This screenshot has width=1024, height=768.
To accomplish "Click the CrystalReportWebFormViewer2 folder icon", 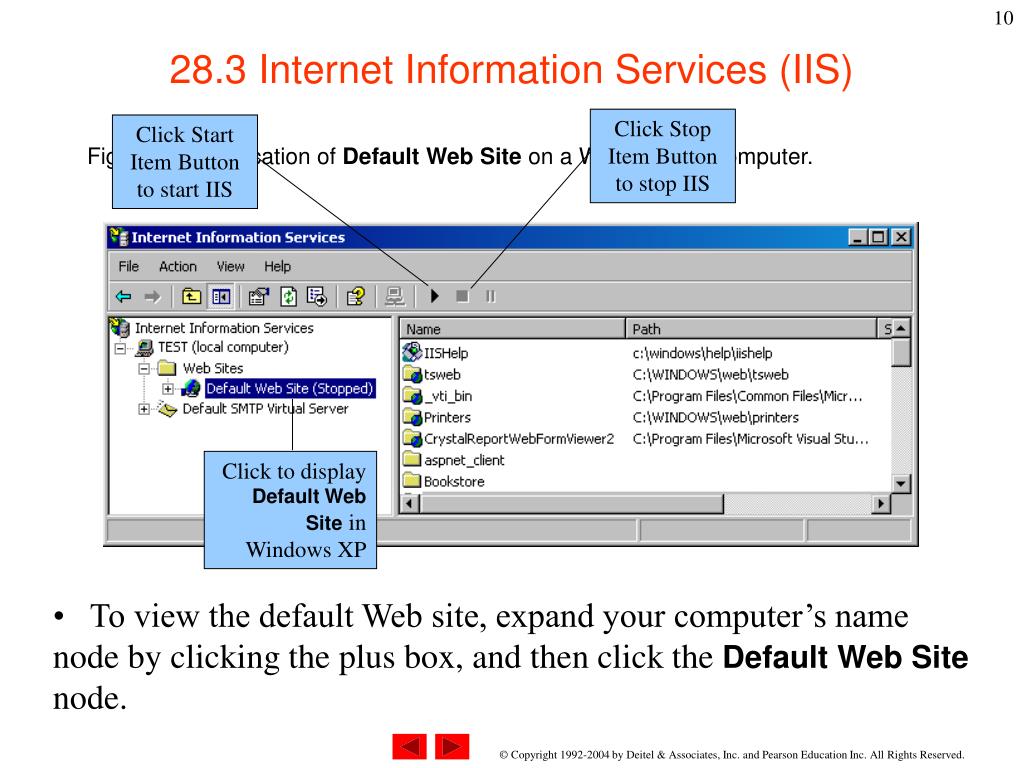I will pos(412,438).
